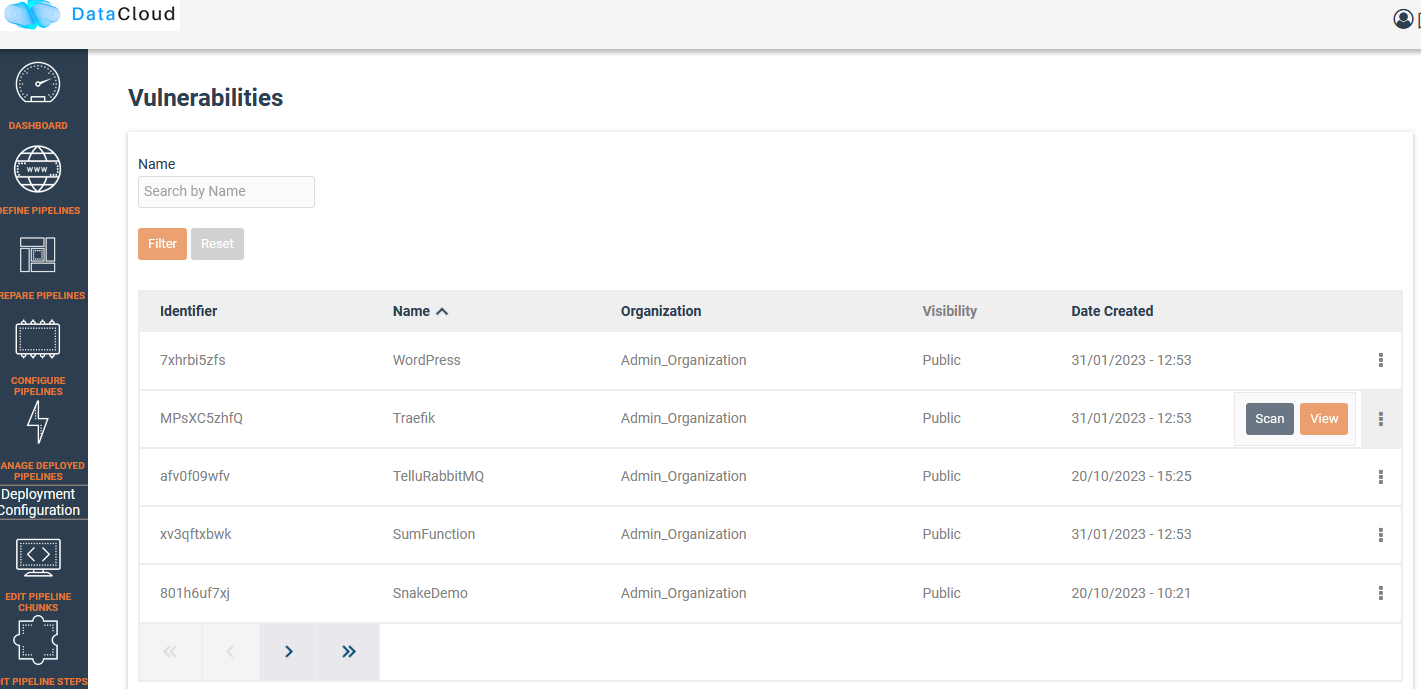Click the SumFunction name cell

(x=434, y=534)
